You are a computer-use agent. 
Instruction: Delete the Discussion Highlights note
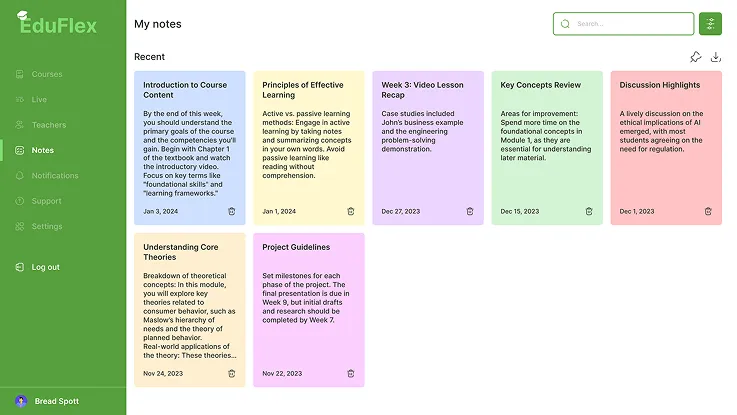click(x=708, y=211)
